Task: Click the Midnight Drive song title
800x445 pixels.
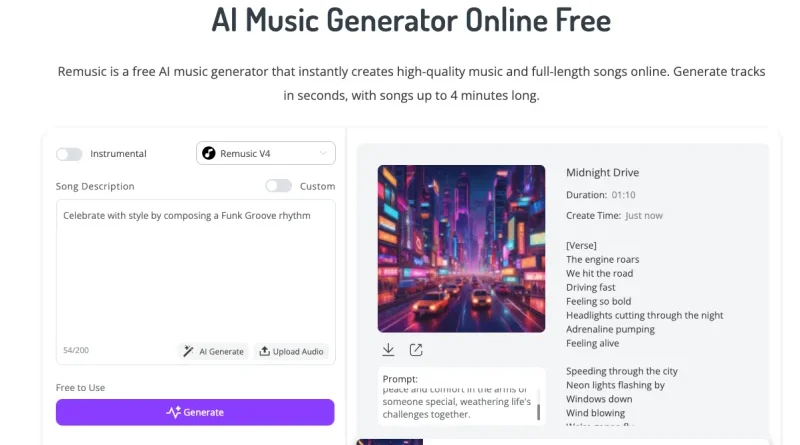Action: coord(603,172)
